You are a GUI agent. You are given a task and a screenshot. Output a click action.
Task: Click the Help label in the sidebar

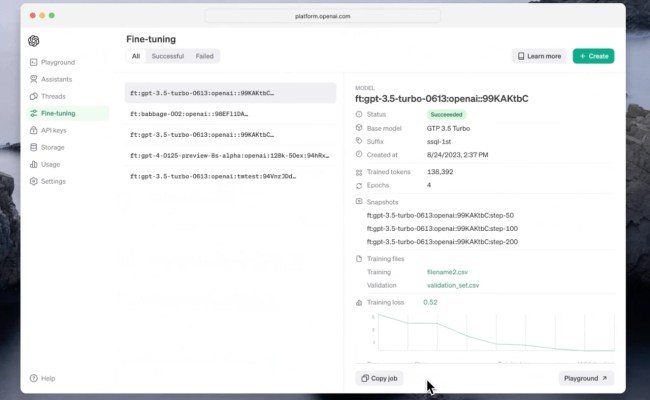point(48,378)
